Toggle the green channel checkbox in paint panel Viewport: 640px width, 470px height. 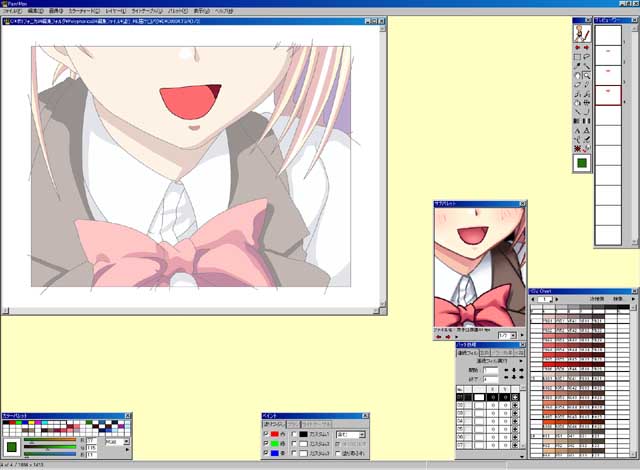(266, 443)
